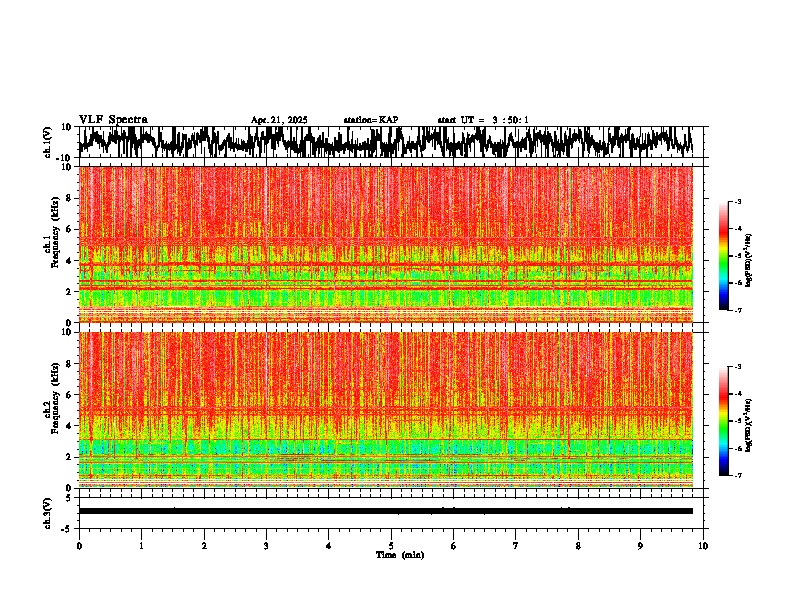Click the ch.2 spectrogram "4" kHz tick label

69,426
